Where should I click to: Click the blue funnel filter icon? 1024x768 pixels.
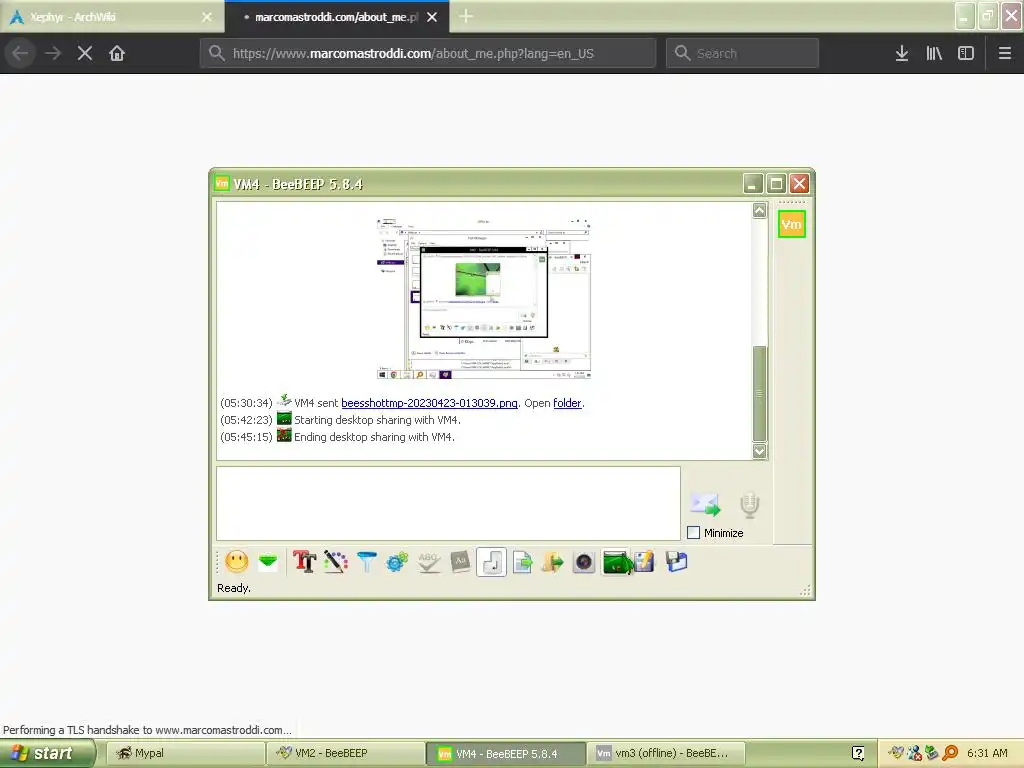[x=366, y=562]
